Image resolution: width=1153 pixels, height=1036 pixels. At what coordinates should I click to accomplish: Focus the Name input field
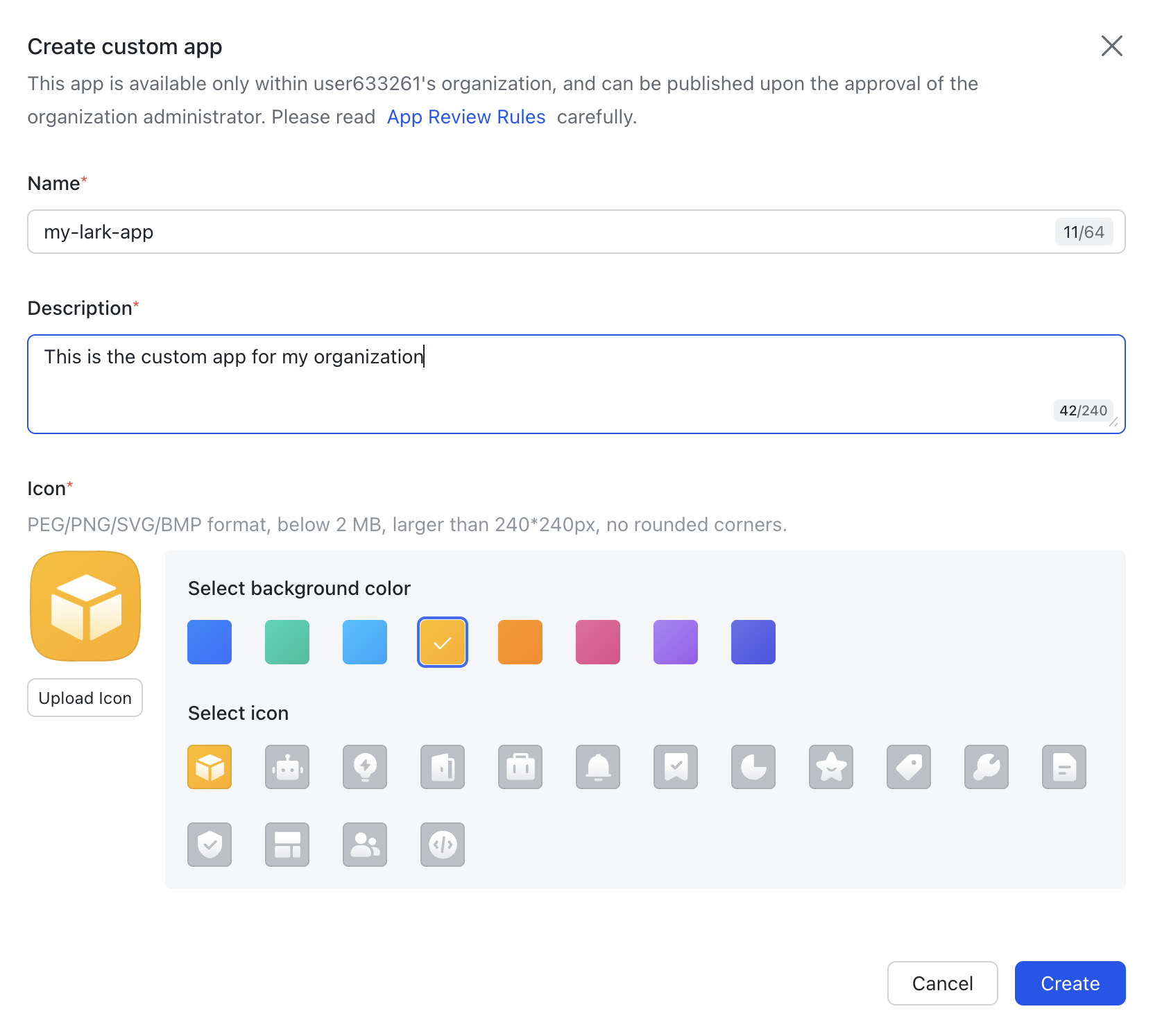pos(576,232)
